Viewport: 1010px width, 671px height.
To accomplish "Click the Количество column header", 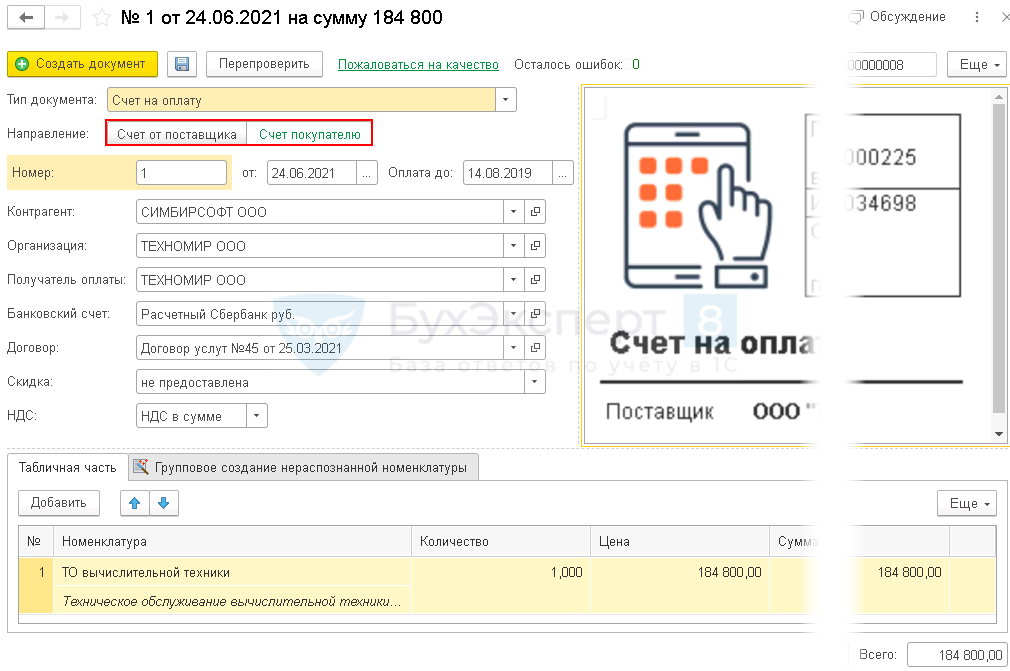I will [x=501, y=542].
